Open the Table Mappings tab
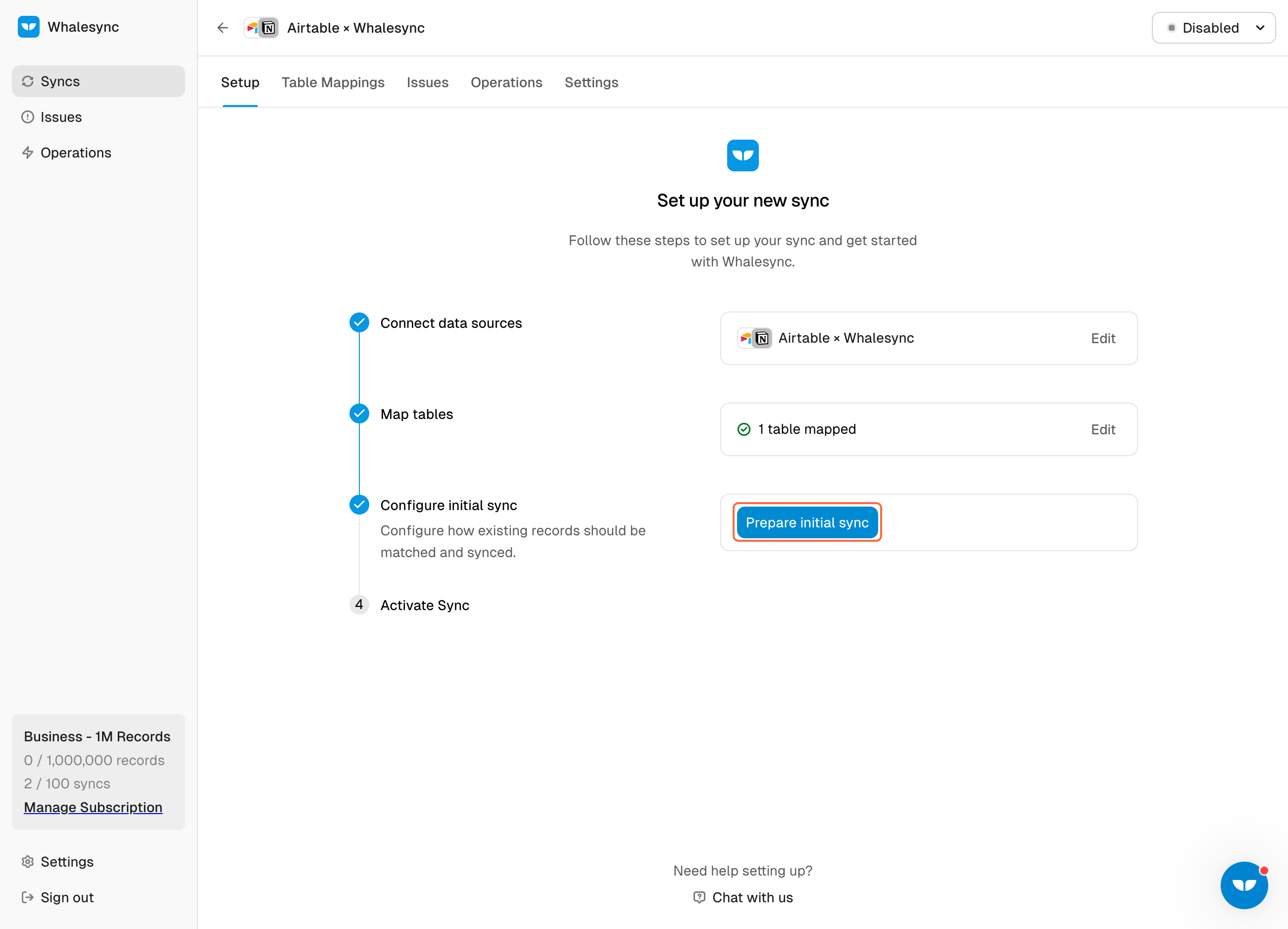This screenshot has width=1288, height=929. tap(333, 82)
